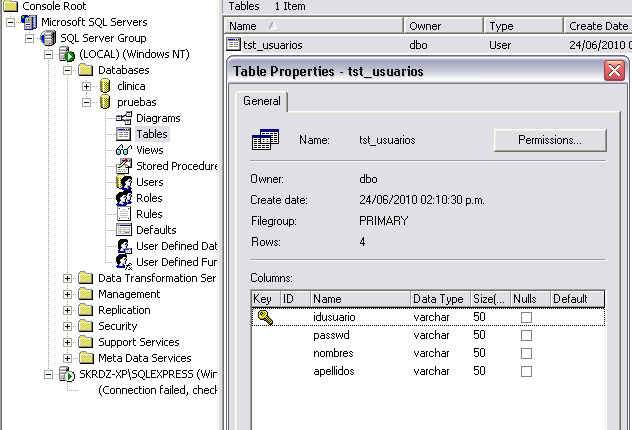
Task: Expand the clinica database node
Action: [86, 86]
